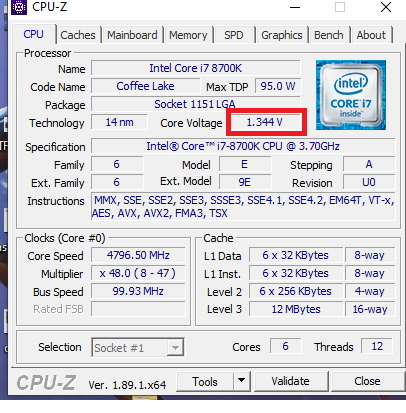The image size is (406, 413).
Task: Switch to the Caches tab
Action: point(78,35)
